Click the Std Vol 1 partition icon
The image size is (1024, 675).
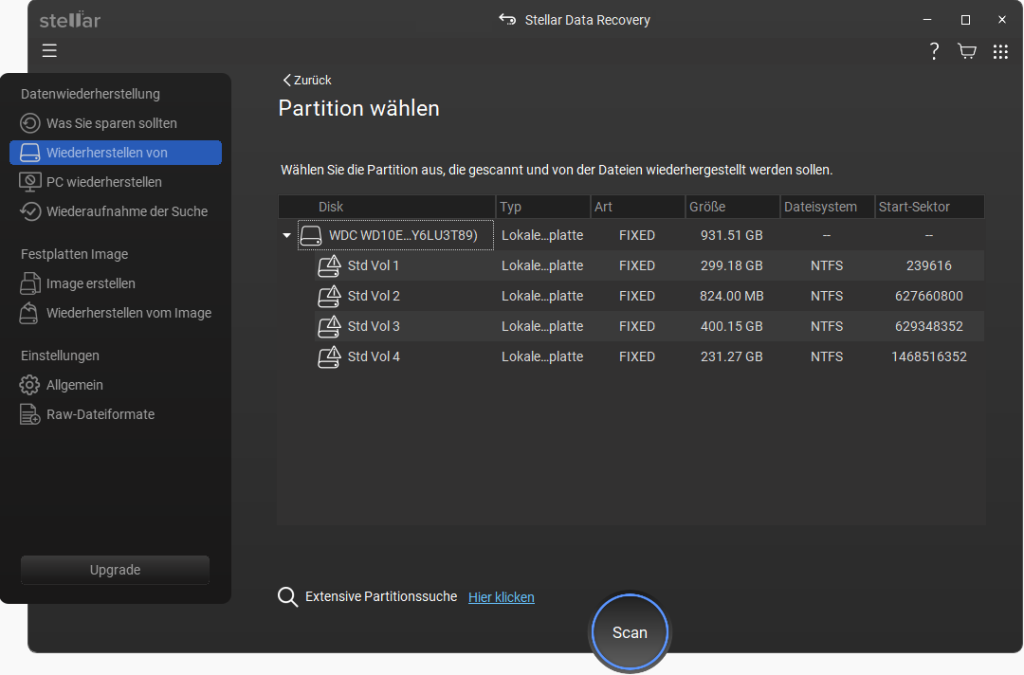(329, 266)
